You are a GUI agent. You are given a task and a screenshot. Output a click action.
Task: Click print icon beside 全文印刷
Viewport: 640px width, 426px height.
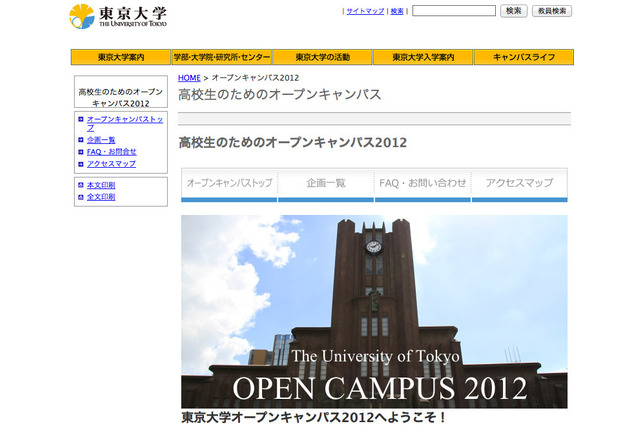(x=80, y=197)
